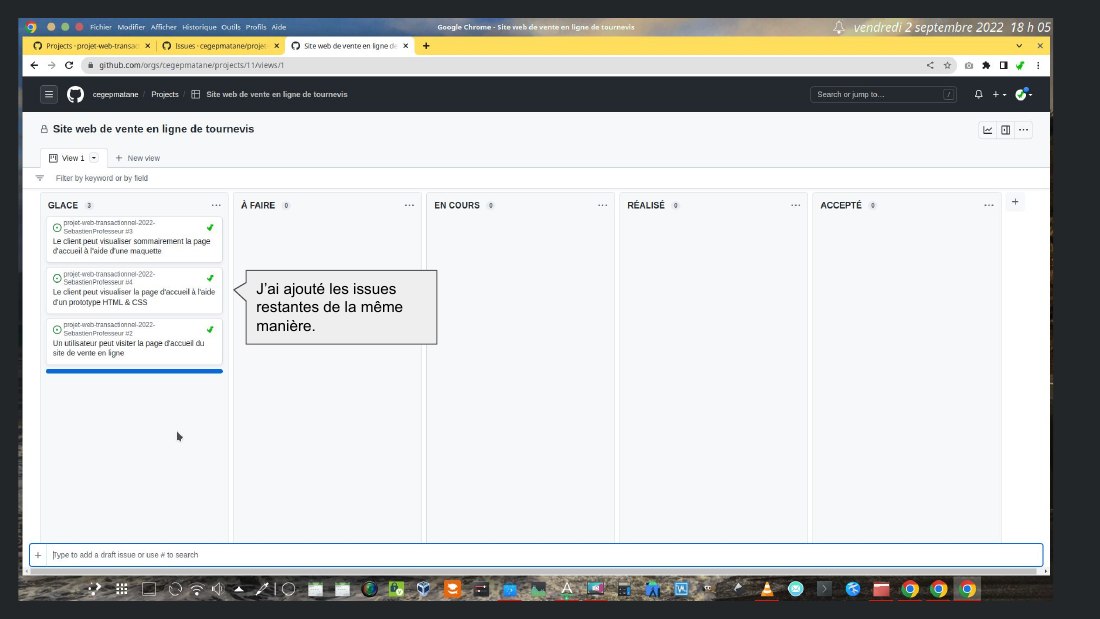Screen dimensions: 1100x619
Task: Open the Outils menu
Action: click(231, 27)
